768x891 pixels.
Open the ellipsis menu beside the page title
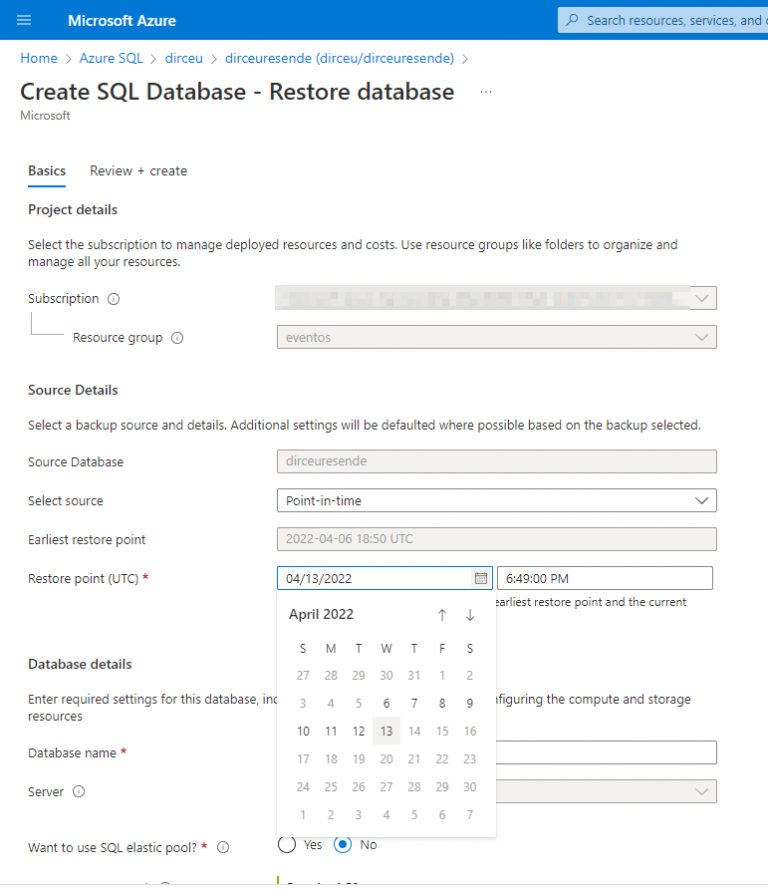(486, 91)
